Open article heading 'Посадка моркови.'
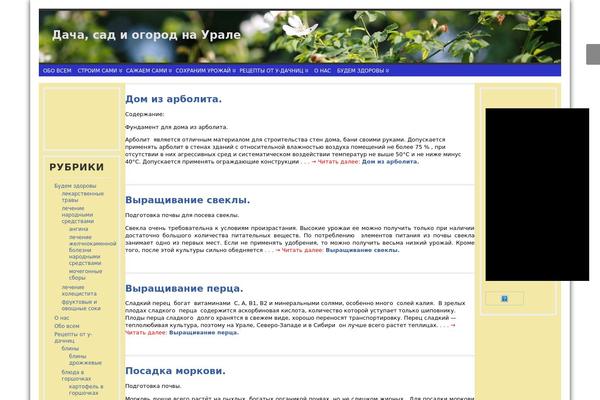 click(x=175, y=371)
